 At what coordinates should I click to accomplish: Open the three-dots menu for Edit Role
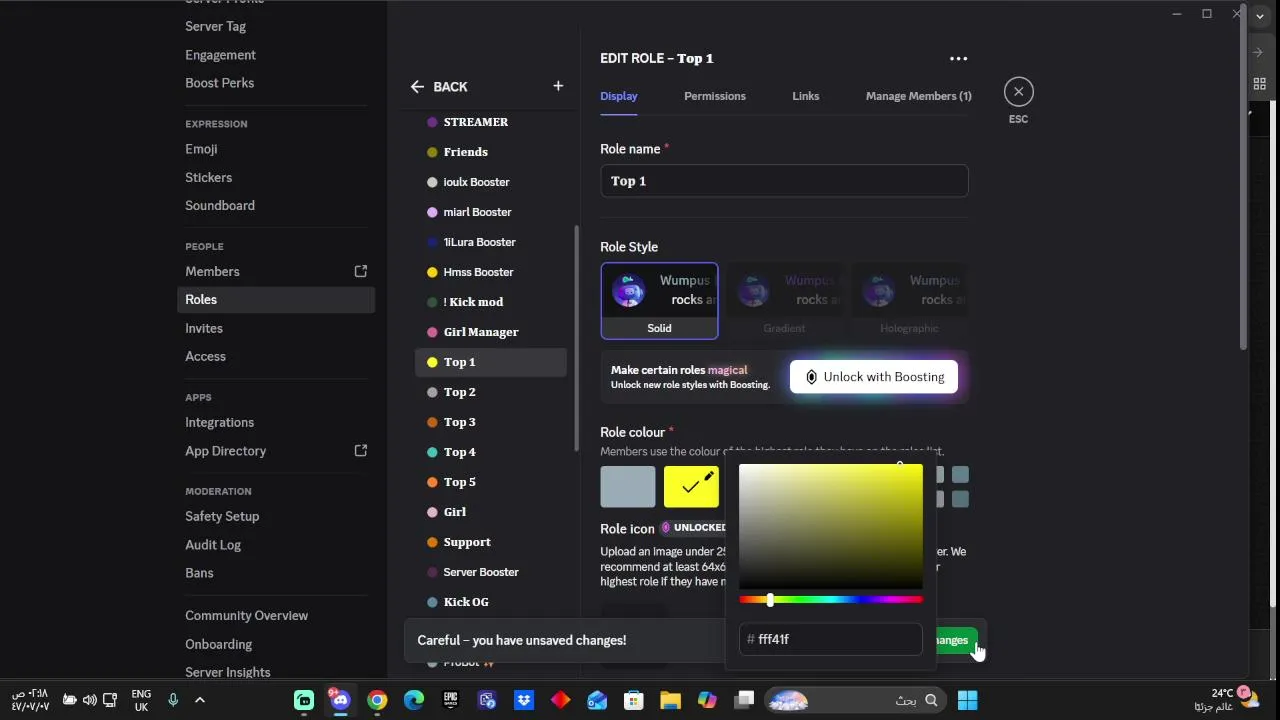click(958, 59)
